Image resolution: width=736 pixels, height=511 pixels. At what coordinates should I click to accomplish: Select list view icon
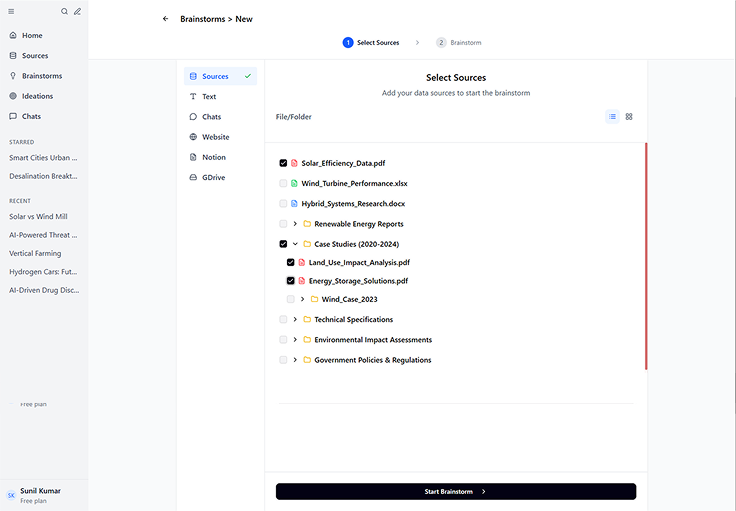point(612,117)
